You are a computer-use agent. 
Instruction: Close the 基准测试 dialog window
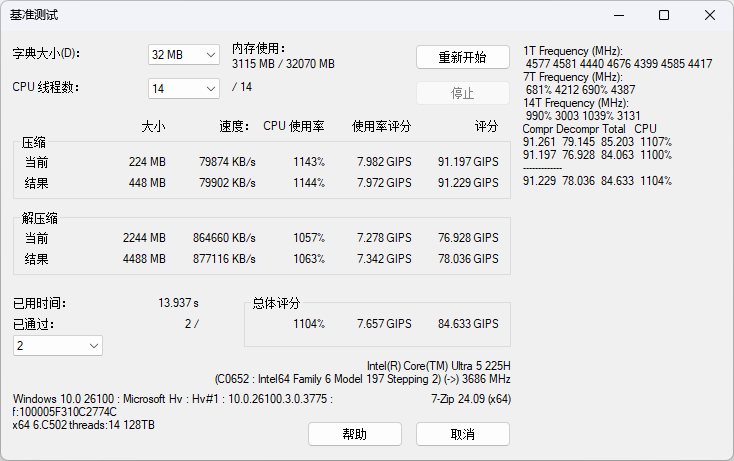(710, 15)
